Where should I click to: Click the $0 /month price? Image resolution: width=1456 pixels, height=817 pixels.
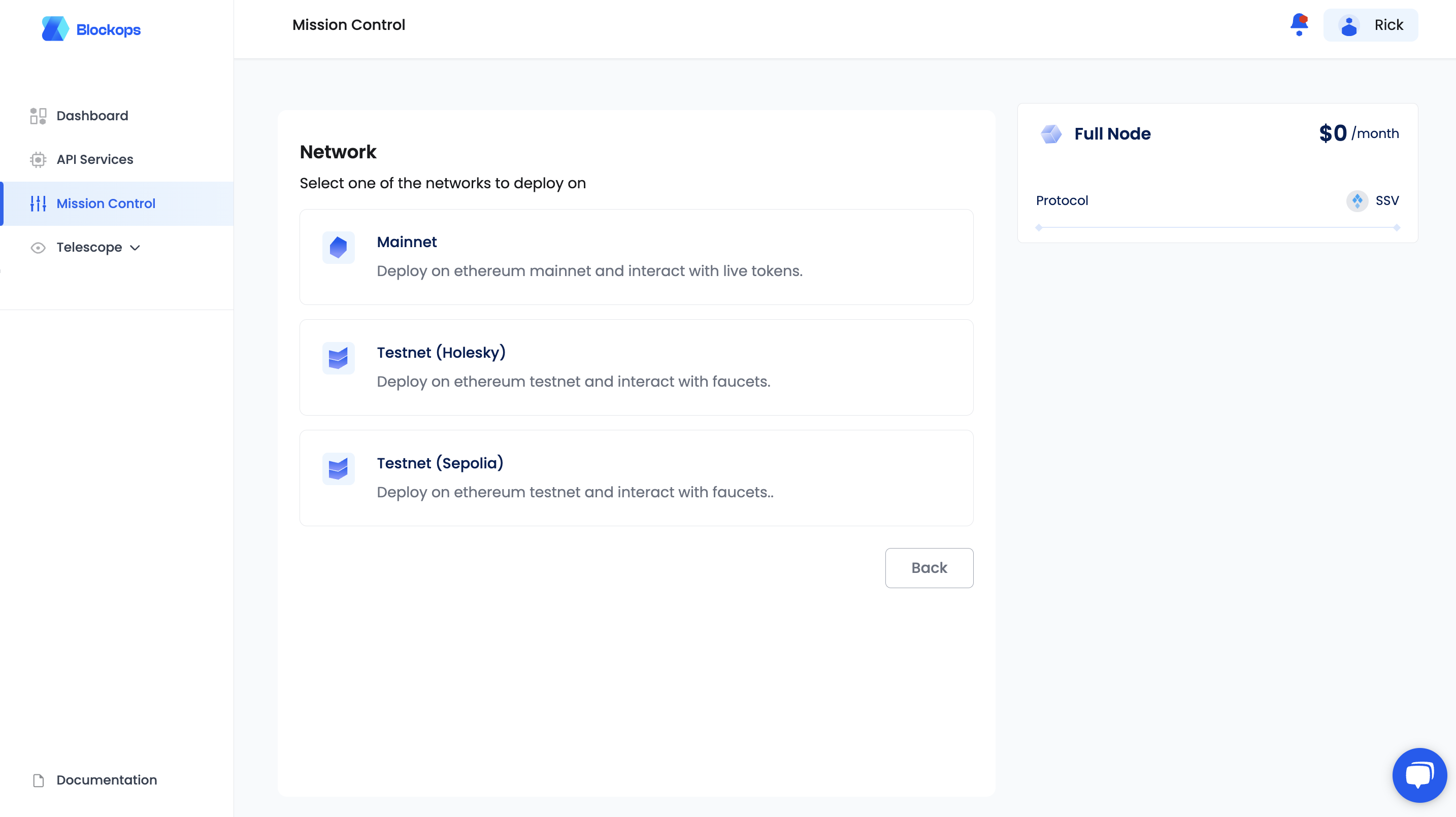coord(1359,134)
